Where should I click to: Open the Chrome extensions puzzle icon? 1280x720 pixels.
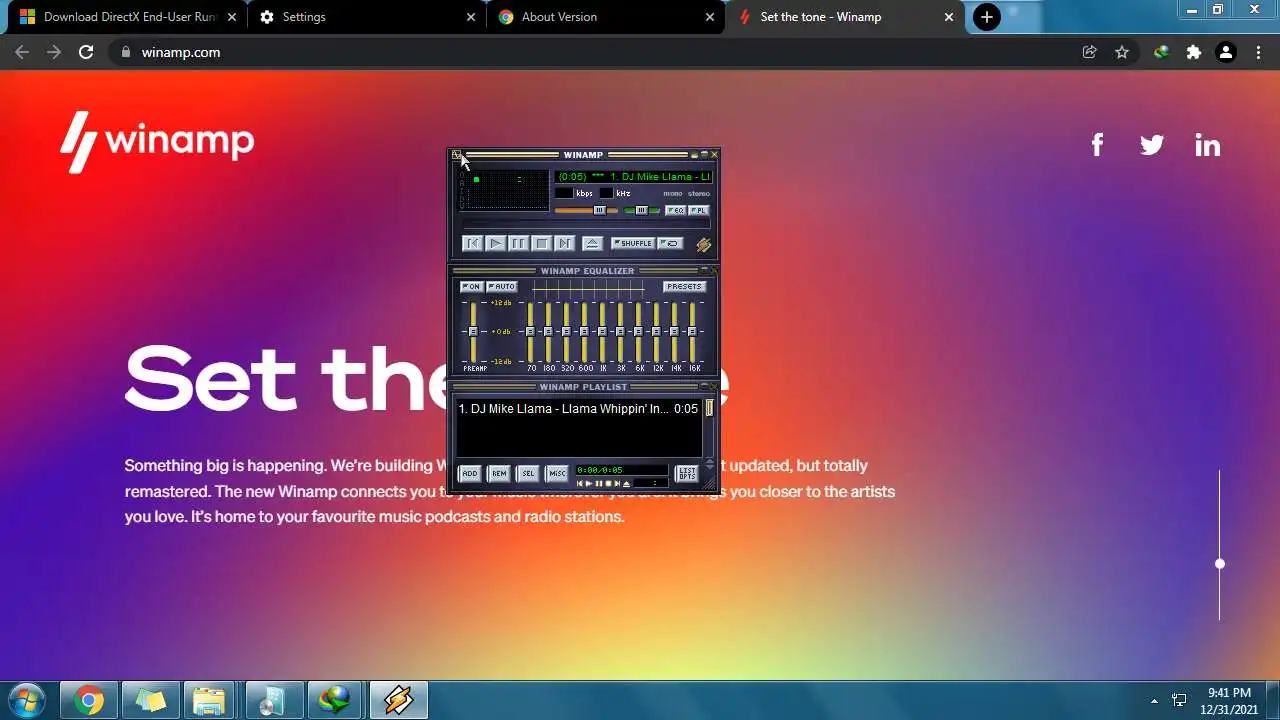pyautogui.click(x=1193, y=52)
